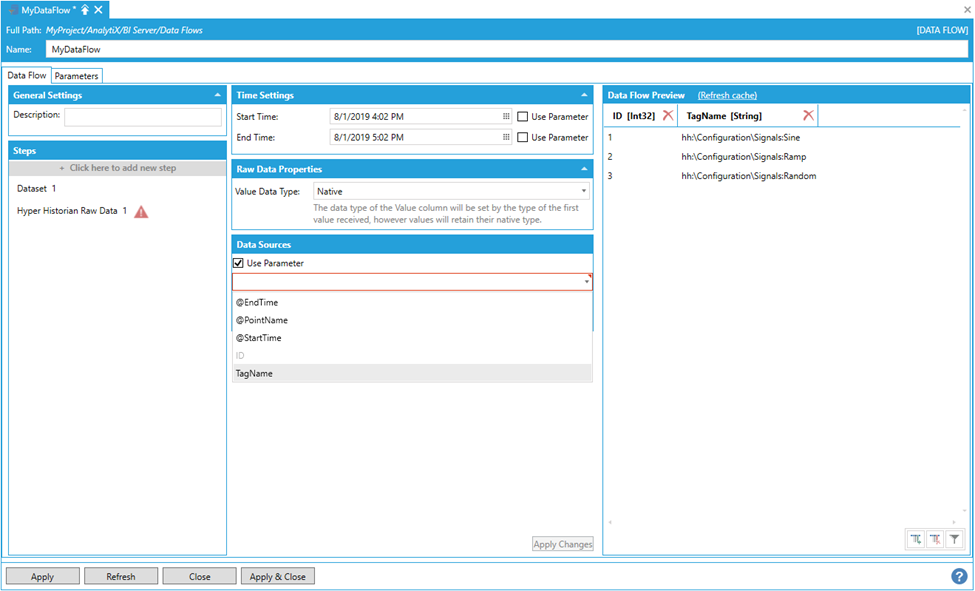Click the warning icon beside Hyper Historian Raw Data

(x=141, y=212)
